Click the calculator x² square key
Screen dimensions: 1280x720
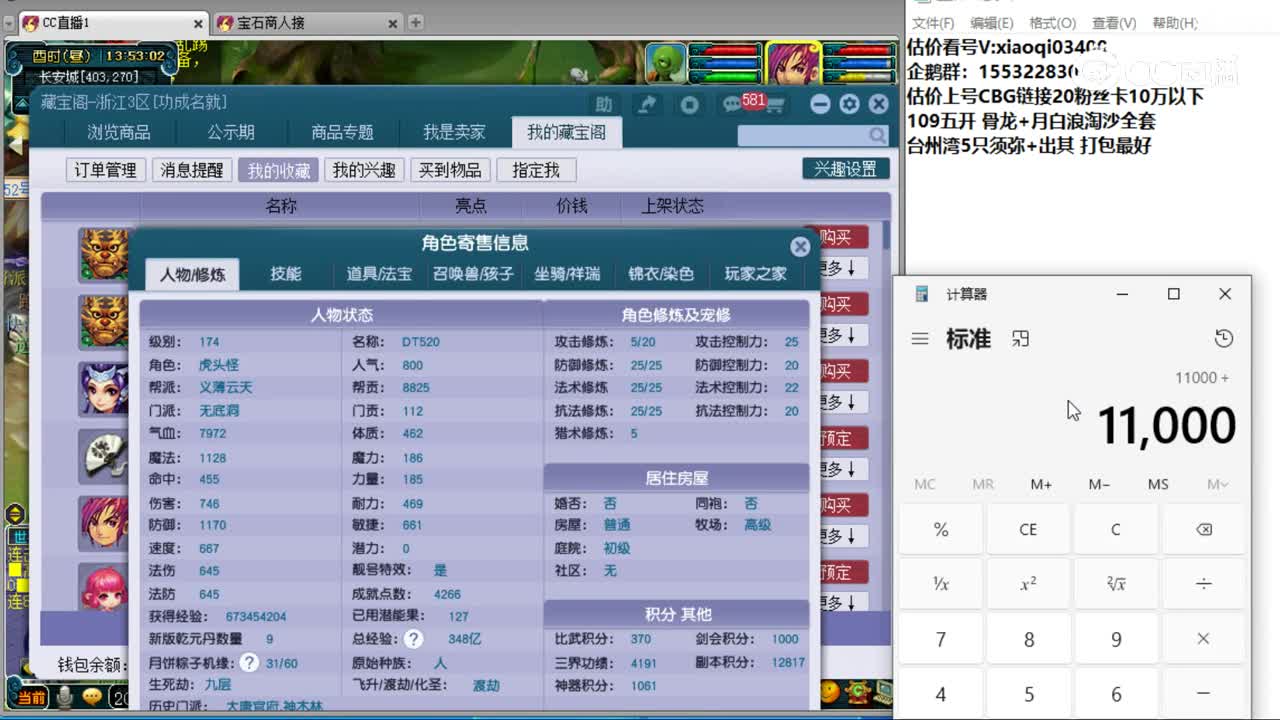click(1028, 584)
